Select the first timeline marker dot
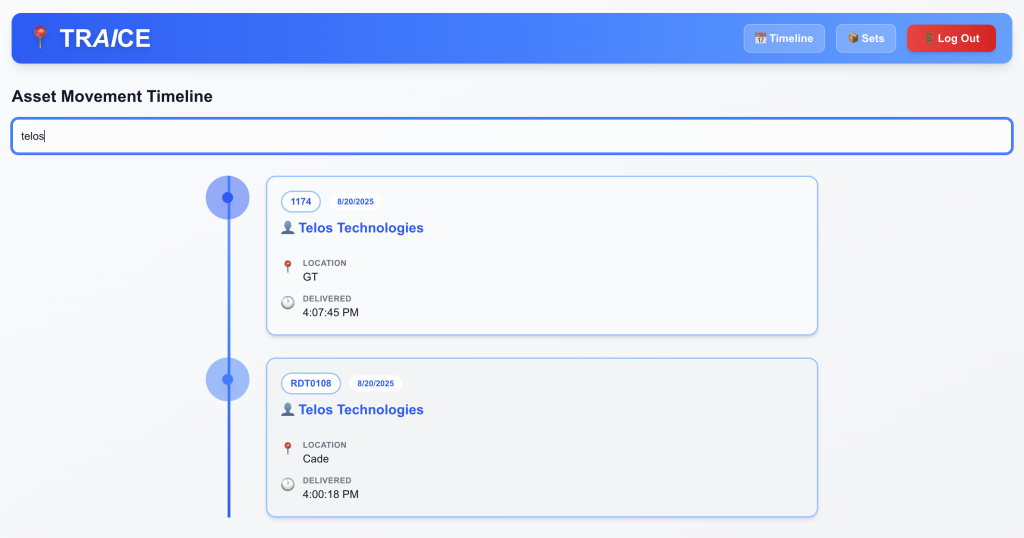The height and width of the screenshot is (538, 1024). pos(228,198)
